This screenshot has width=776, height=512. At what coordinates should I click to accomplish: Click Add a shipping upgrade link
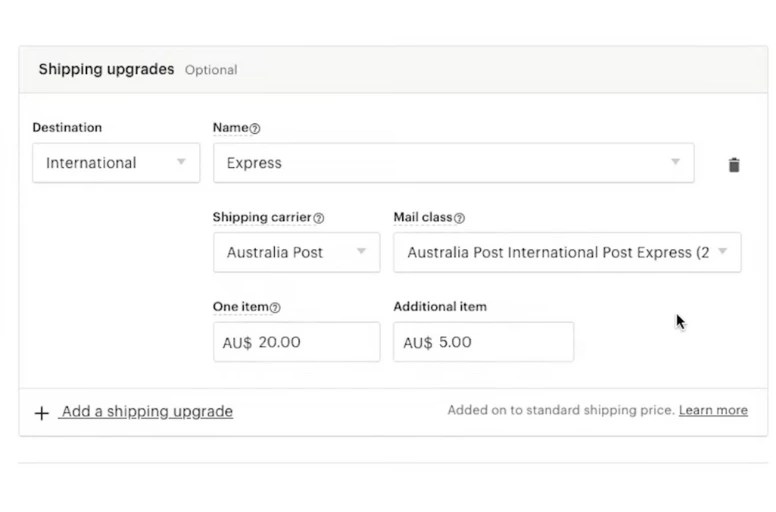click(x=147, y=412)
